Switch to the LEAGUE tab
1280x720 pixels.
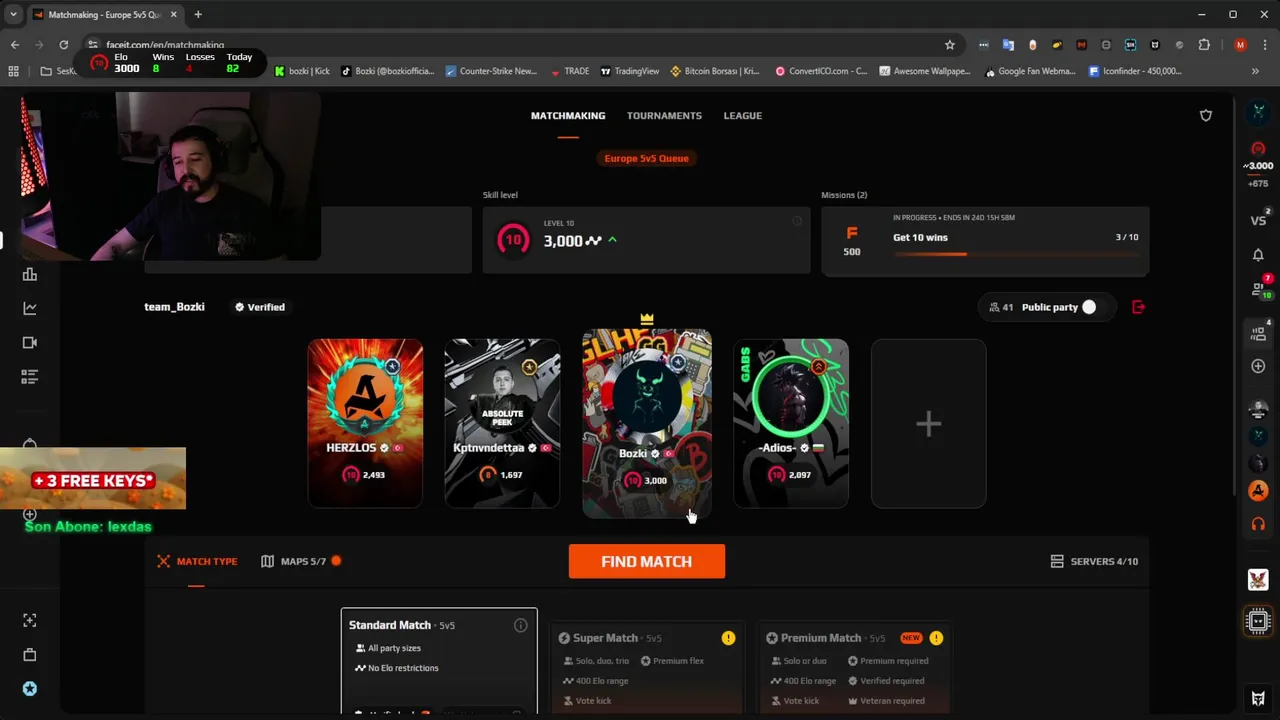tap(743, 116)
